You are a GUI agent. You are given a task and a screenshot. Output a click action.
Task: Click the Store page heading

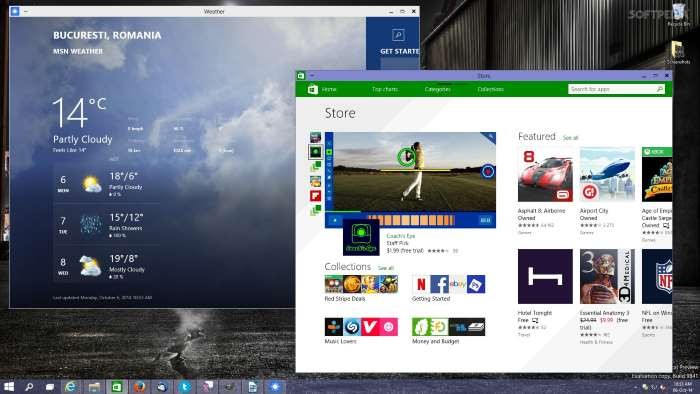(340, 113)
